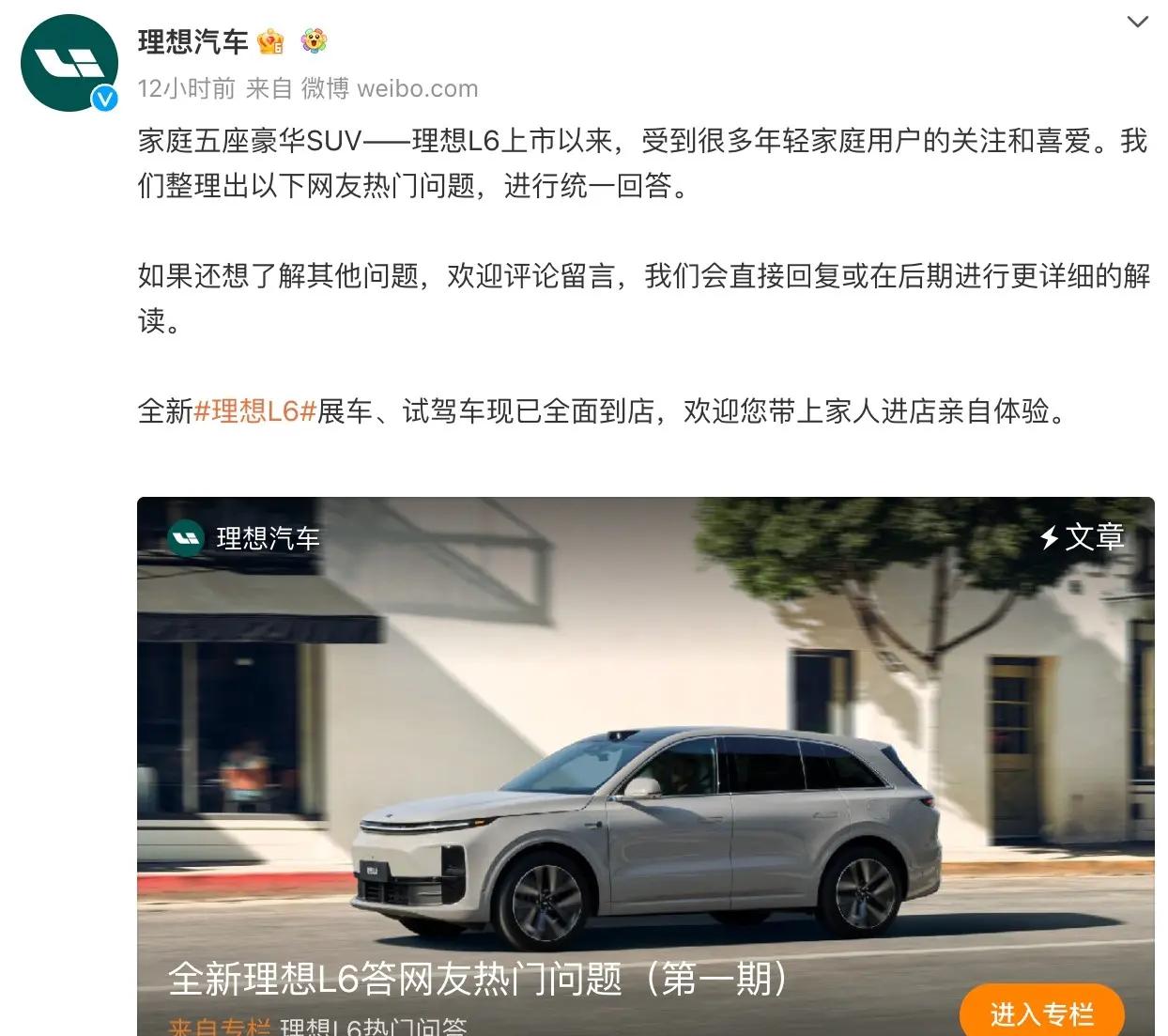1168x1036 pixels.
Task: Click the blue verified badge on avatar
Action: 104,98
